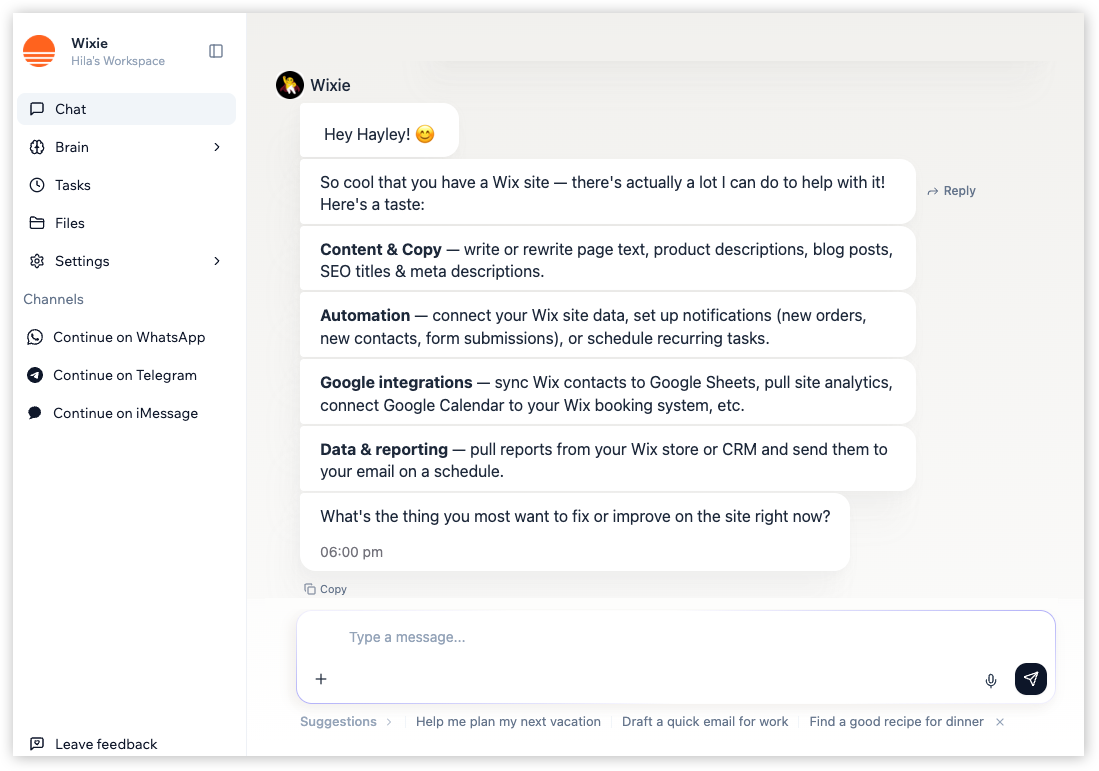Viewport: 1099px width, 771px height.
Task: Dismiss the dinner recipe suggestion
Action: [x=1000, y=721]
